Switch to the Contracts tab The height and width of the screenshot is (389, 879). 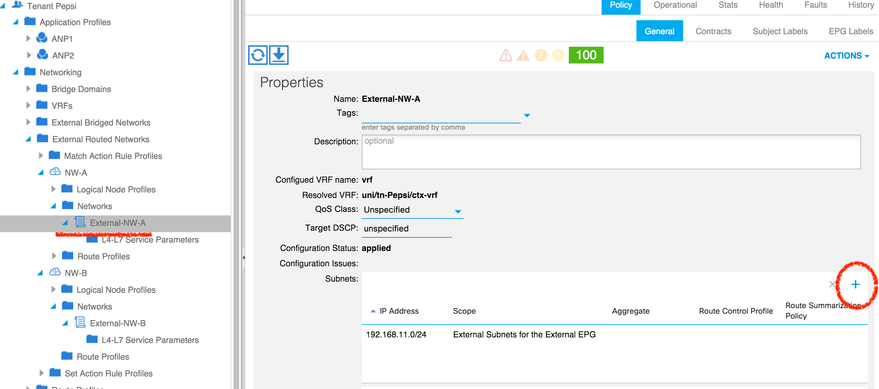(713, 31)
